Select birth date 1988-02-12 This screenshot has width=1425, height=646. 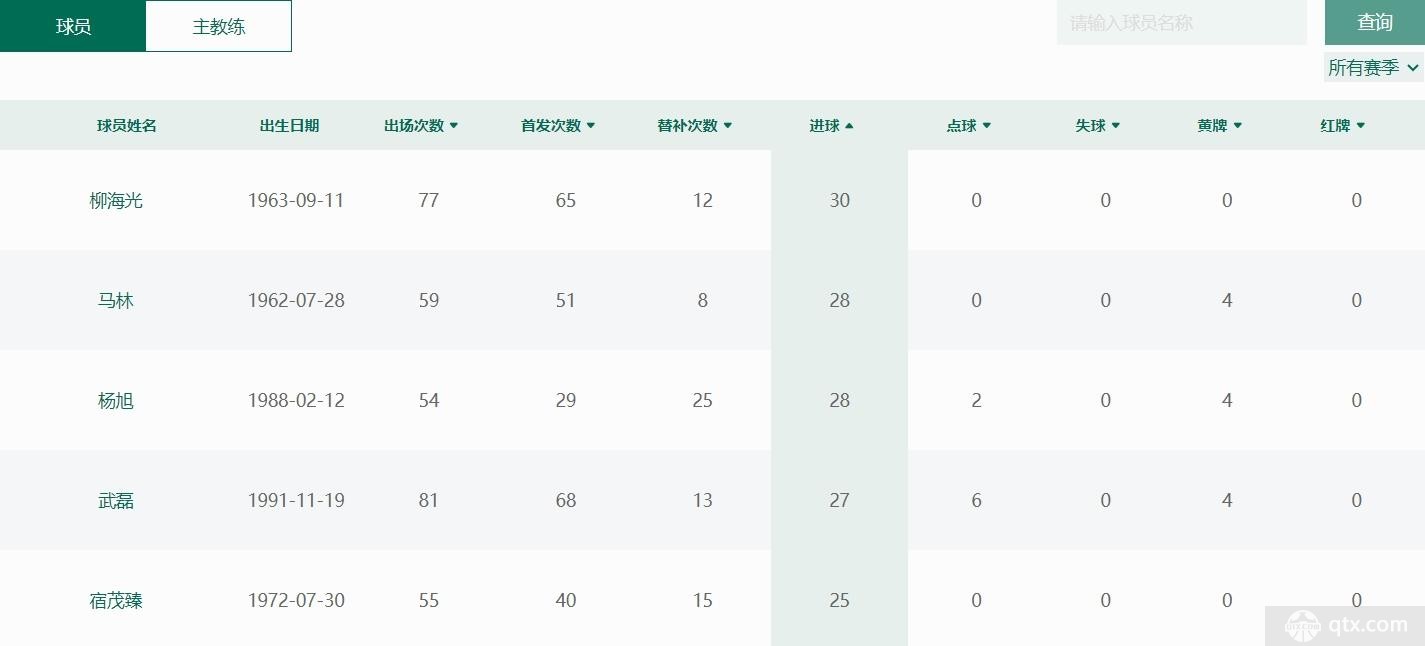(x=296, y=400)
